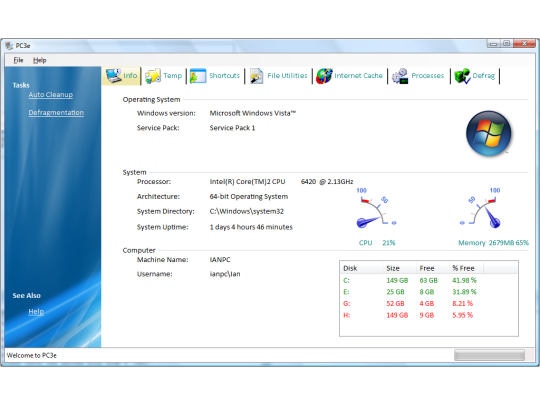Screen dimensions: 540x405
Task: Maximize the PC3e window
Action: 507,43
